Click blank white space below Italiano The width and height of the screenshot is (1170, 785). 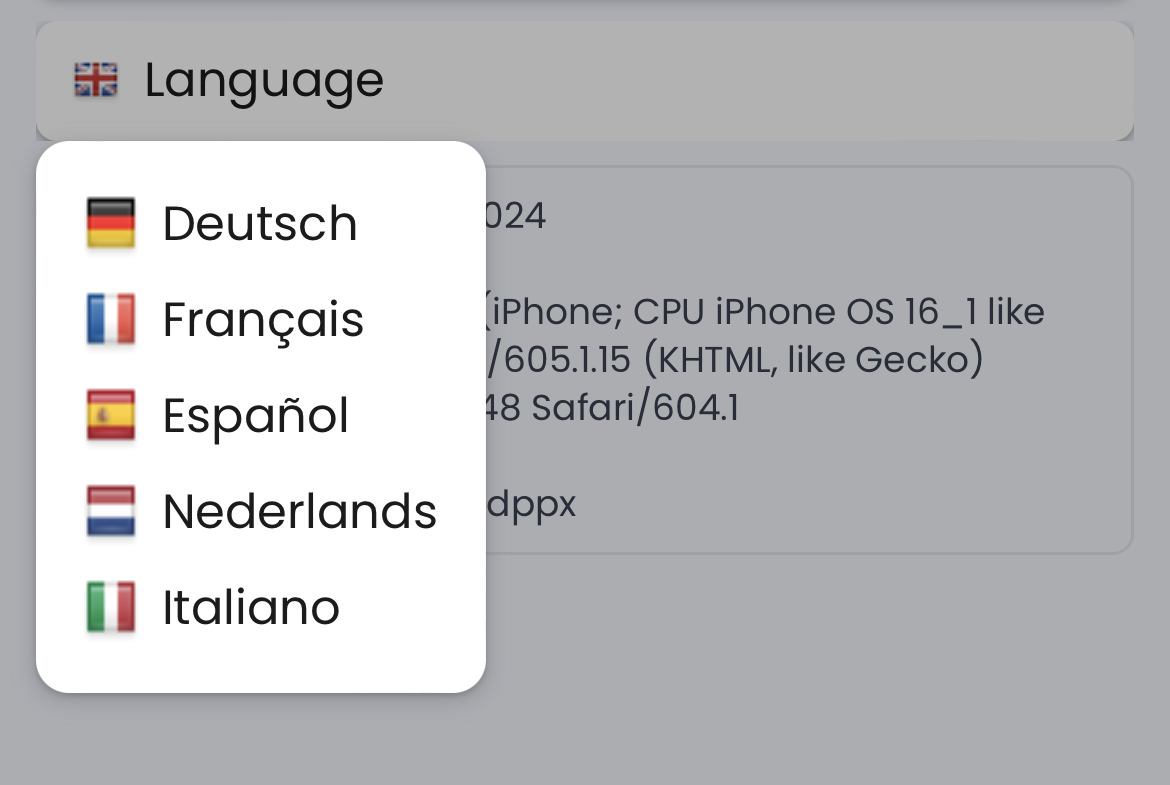(x=260, y=660)
